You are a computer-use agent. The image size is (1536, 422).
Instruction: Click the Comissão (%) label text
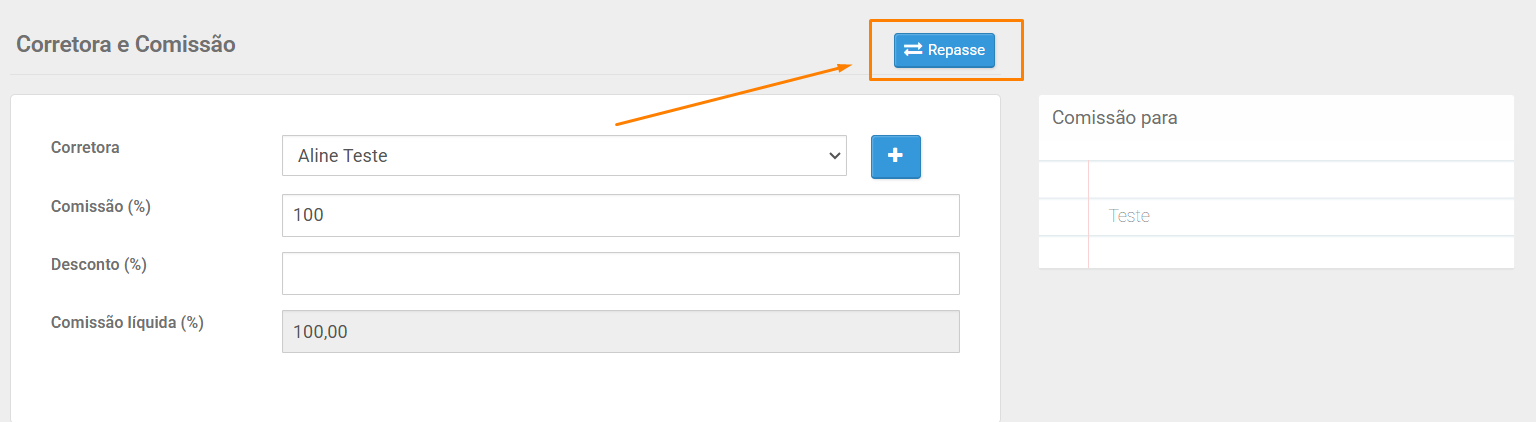point(101,206)
